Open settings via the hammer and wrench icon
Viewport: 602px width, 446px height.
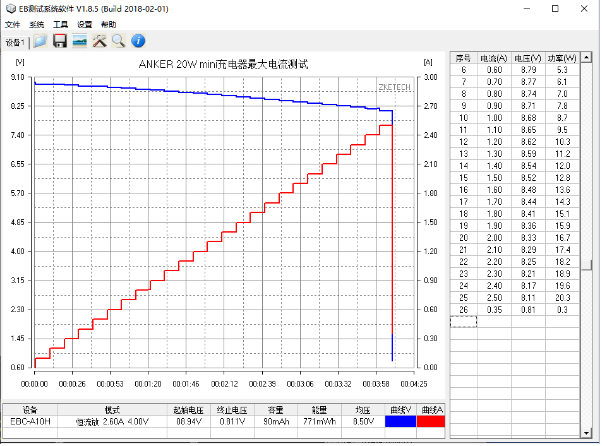click(x=99, y=41)
